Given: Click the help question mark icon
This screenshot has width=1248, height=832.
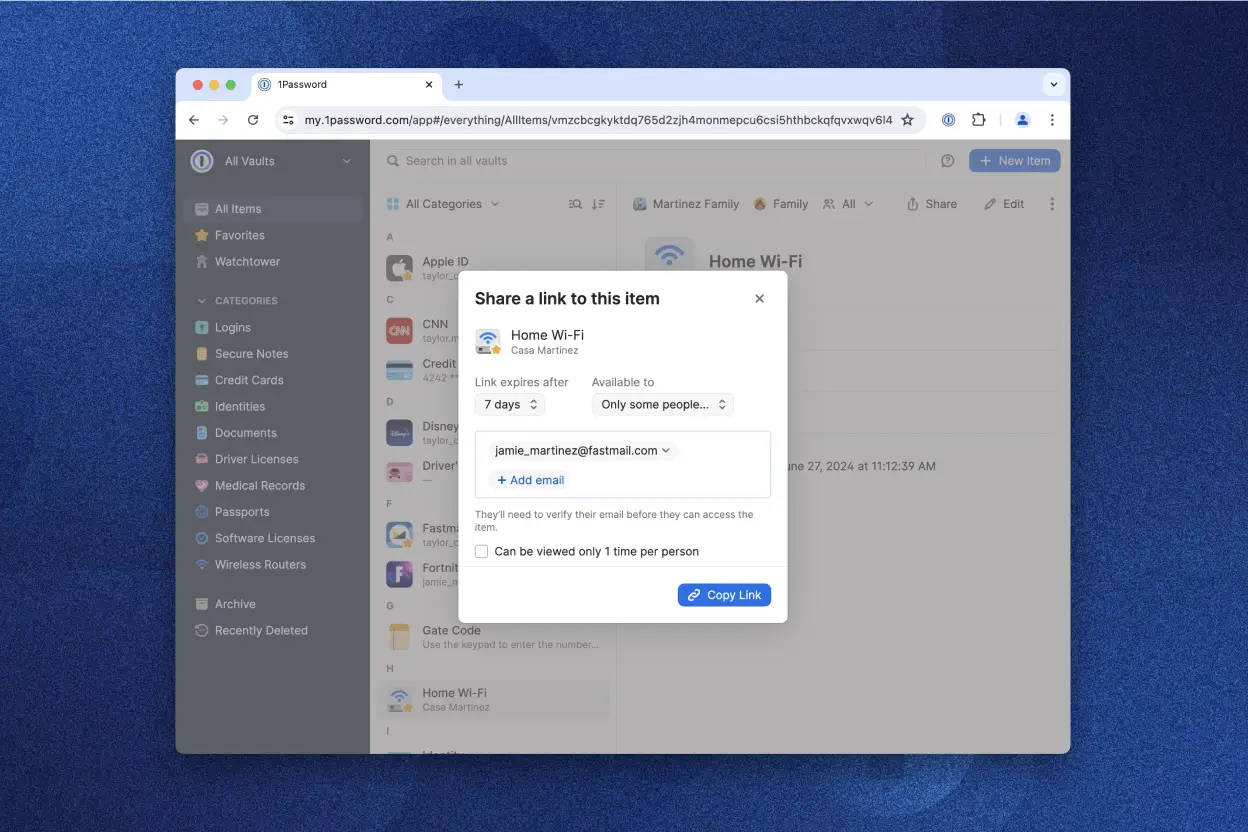Looking at the screenshot, I should 948,161.
